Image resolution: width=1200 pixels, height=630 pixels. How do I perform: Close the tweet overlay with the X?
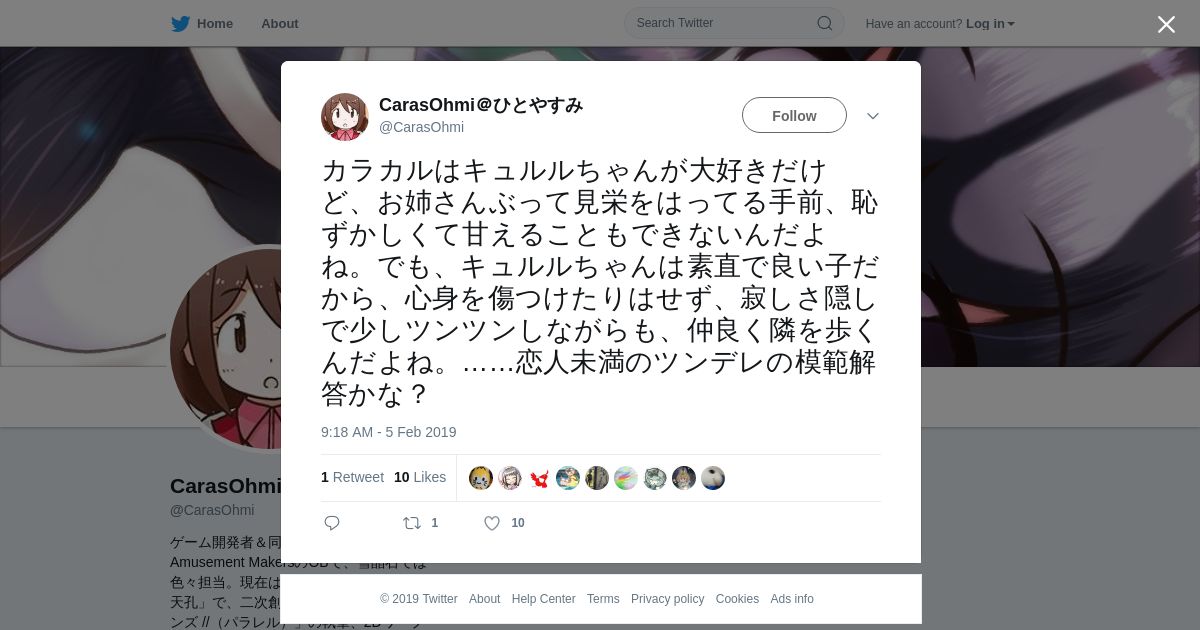[1166, 24]
